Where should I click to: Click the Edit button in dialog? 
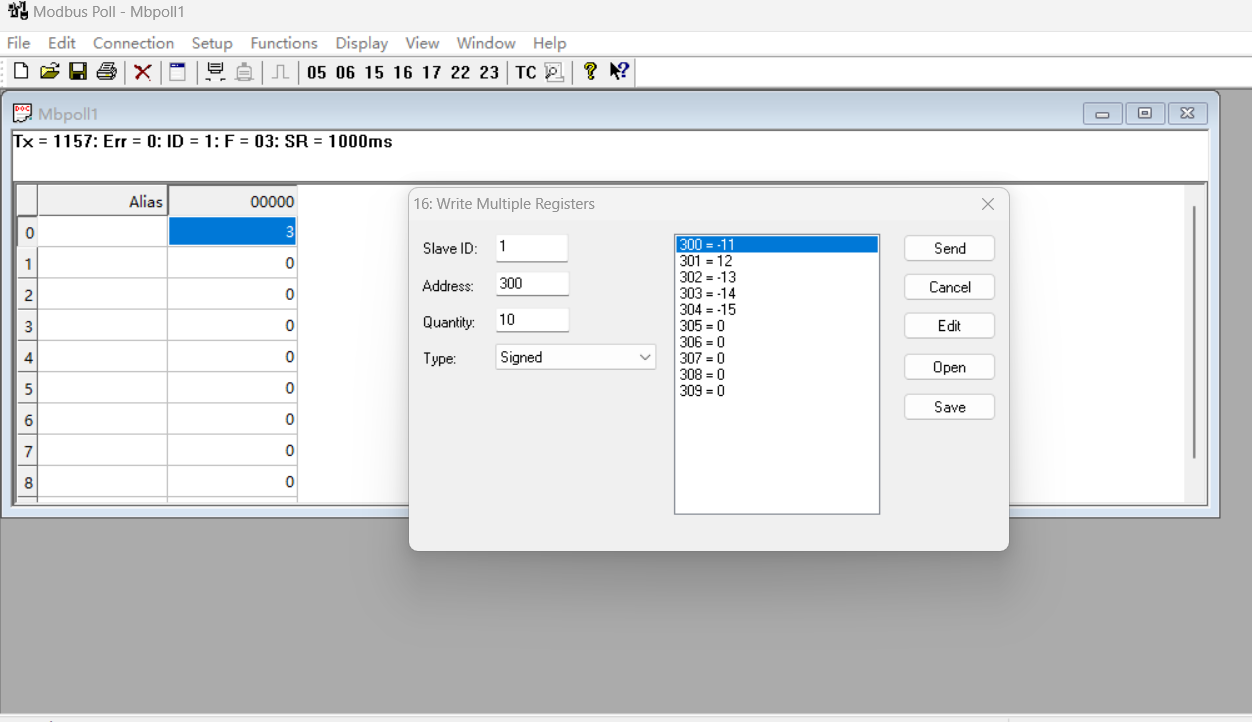[x=949, y=326]
